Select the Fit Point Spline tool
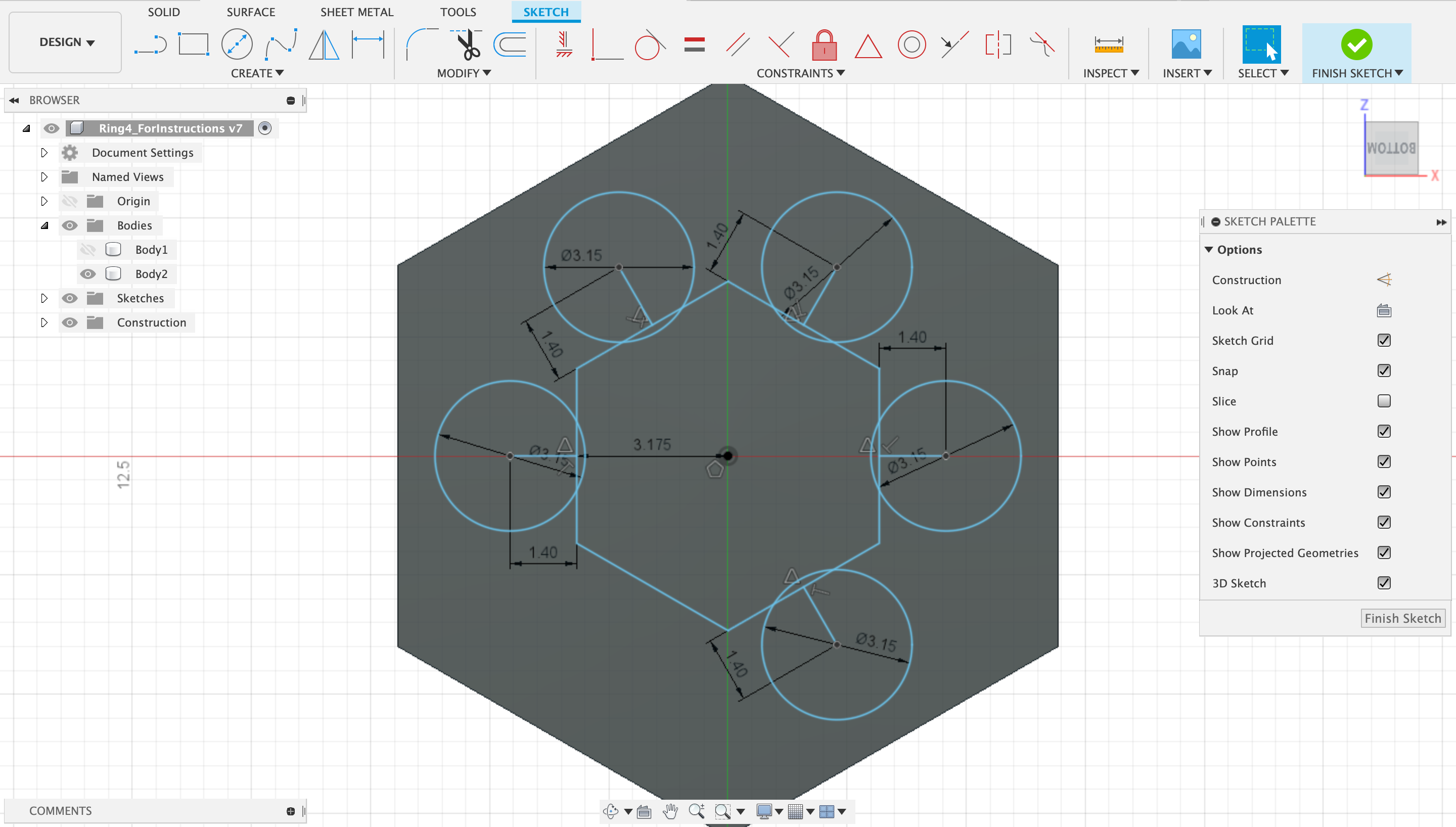 (281, 45)
